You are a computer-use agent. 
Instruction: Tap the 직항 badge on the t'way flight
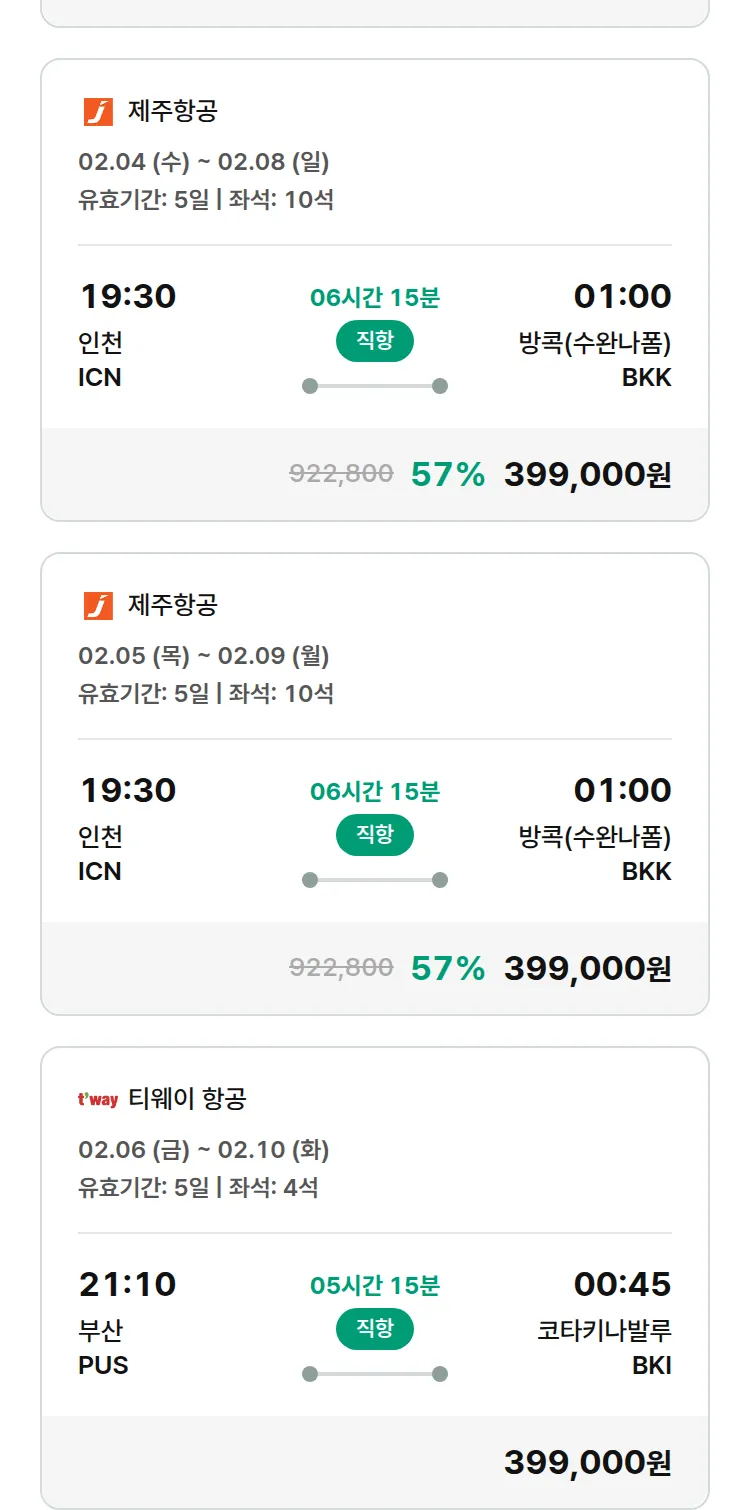tap(375, 1329)
